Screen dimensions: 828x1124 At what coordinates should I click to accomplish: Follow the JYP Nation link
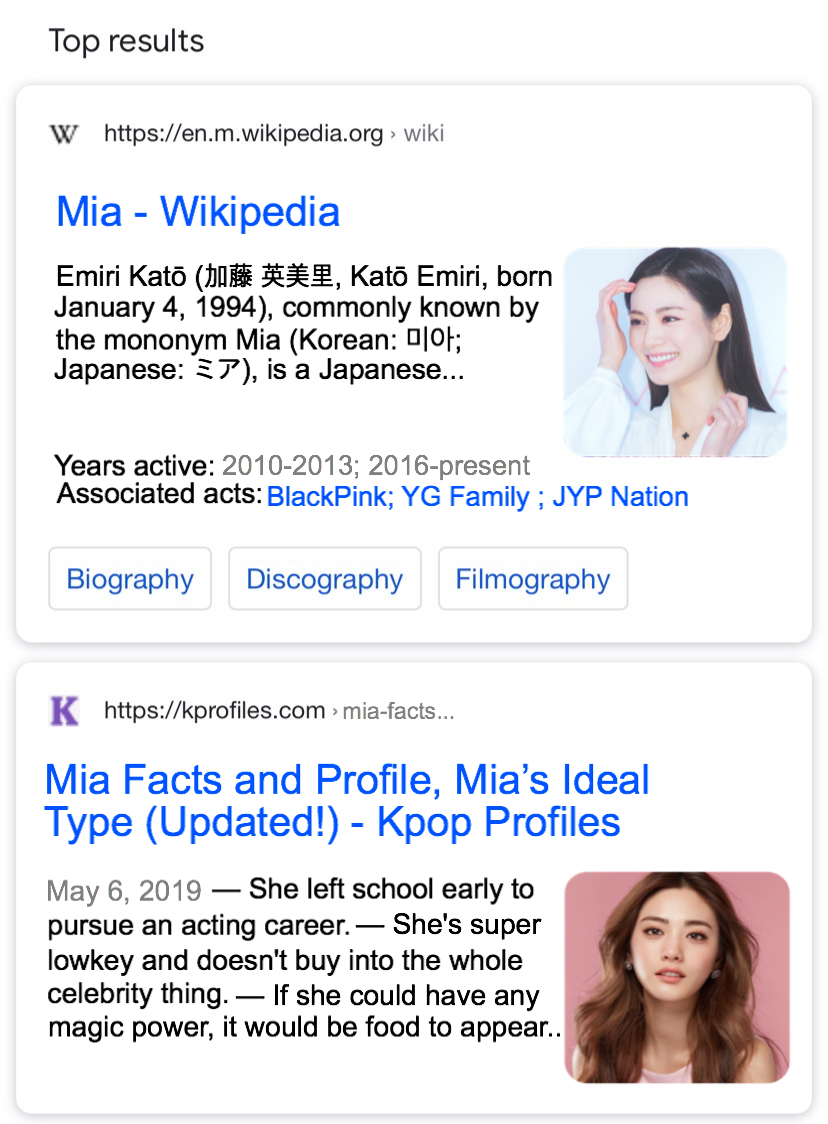click(x=620, y=496)
